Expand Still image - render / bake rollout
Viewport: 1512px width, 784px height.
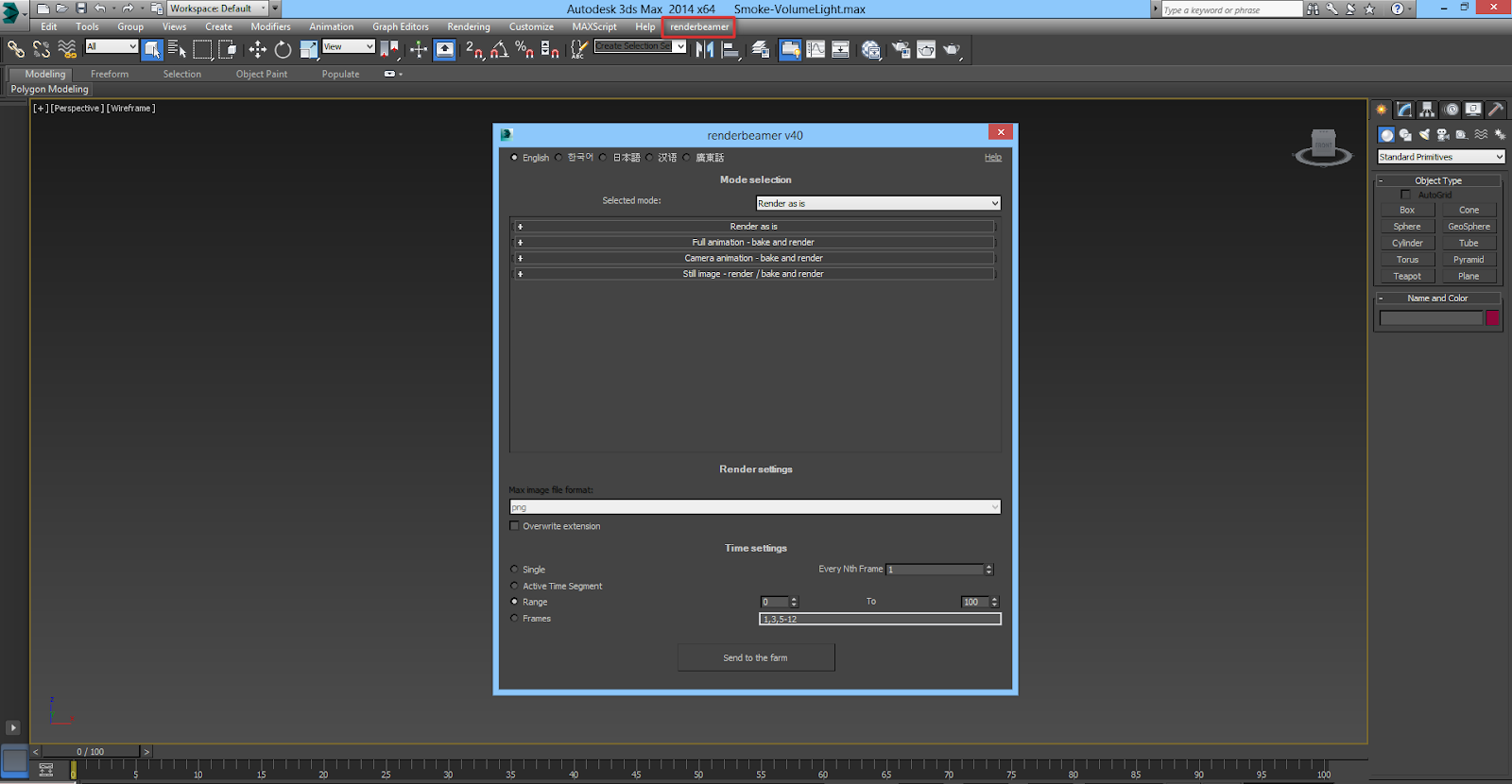(753, 274)
